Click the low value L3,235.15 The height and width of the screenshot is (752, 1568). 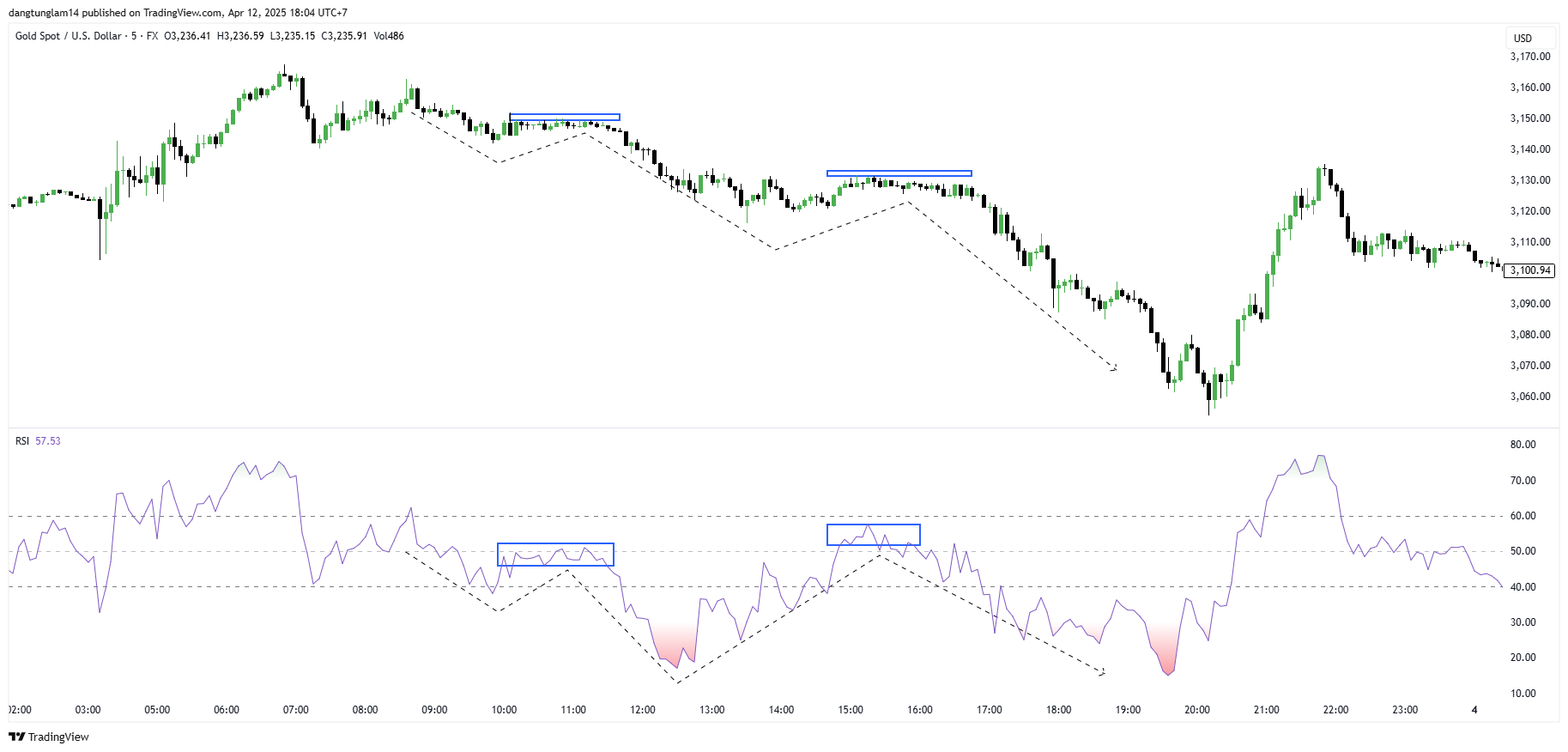point(293,36)
